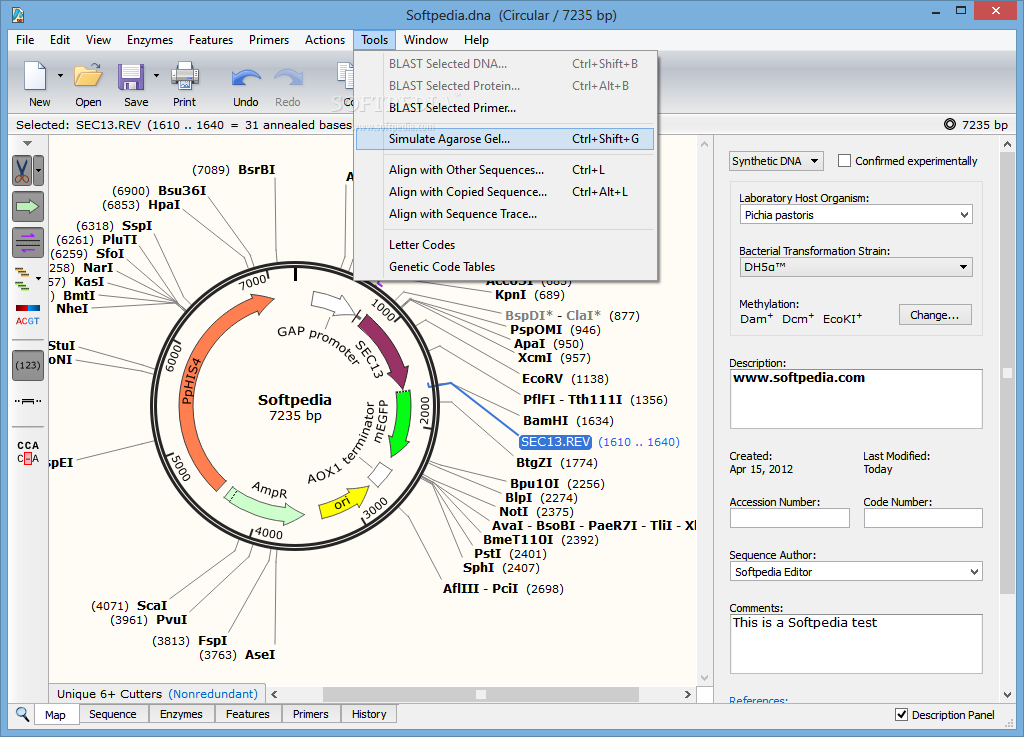This screenshot has width=1024, height=737.
Task: Open the scissors tool dropdown arrow
Action: tap(39, 171)
